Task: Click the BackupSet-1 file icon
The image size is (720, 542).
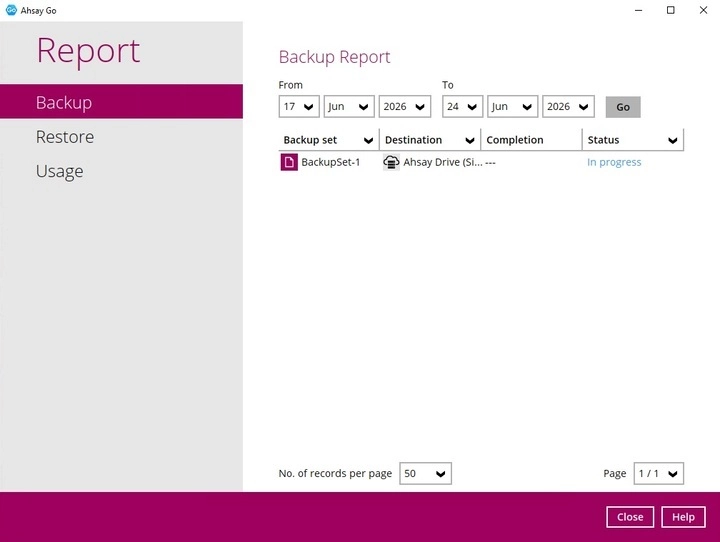Action: [289, 162]
